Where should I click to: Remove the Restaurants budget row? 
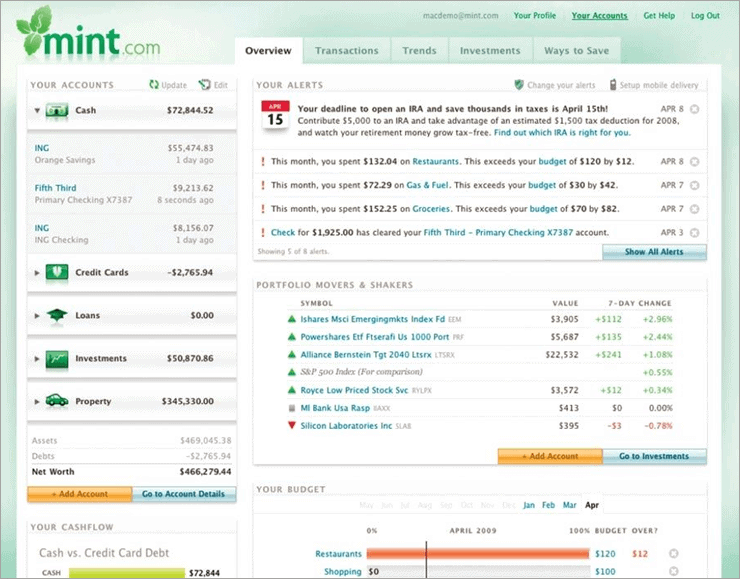tap(674, 554)
